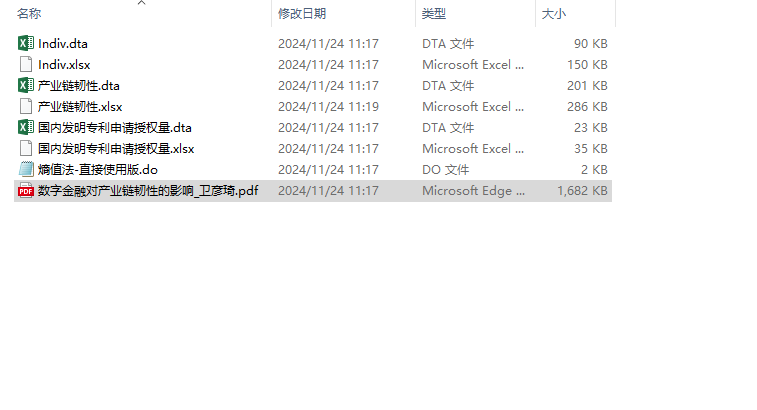Click the 国内发明专利申请授权量.xlsx file icon

click(x=26, y=148)
